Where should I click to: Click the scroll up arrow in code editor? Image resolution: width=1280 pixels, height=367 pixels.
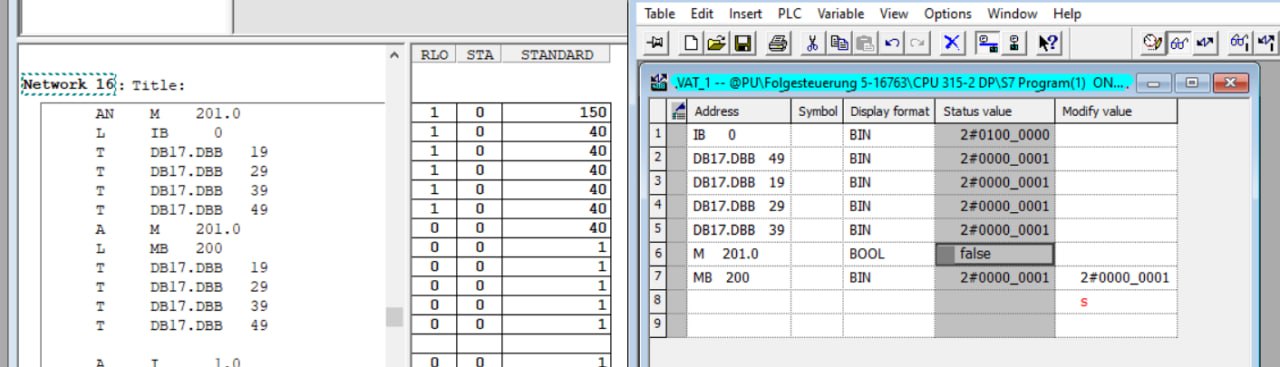395,55
